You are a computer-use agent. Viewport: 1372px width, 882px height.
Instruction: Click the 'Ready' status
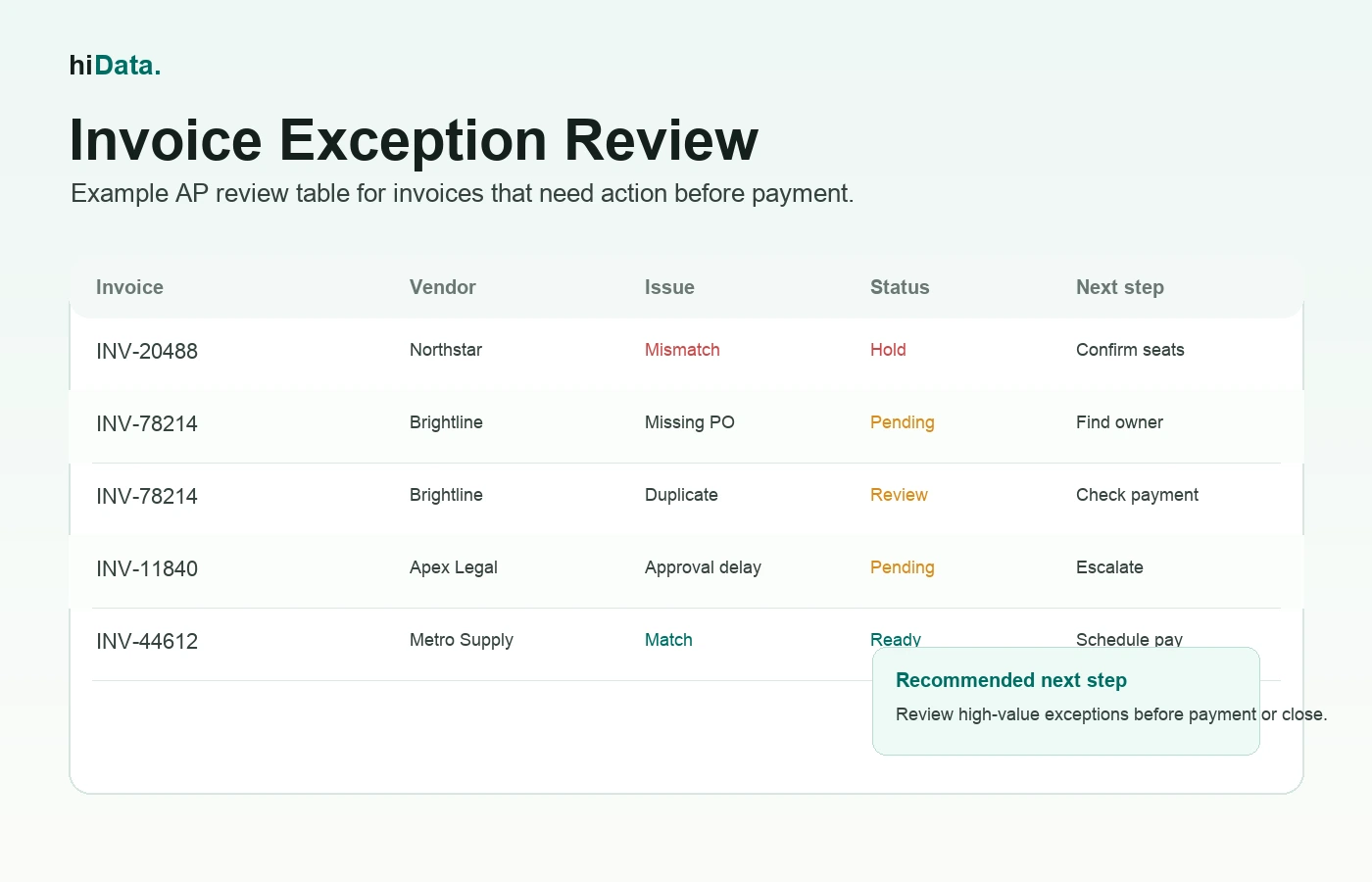point(896,639)
